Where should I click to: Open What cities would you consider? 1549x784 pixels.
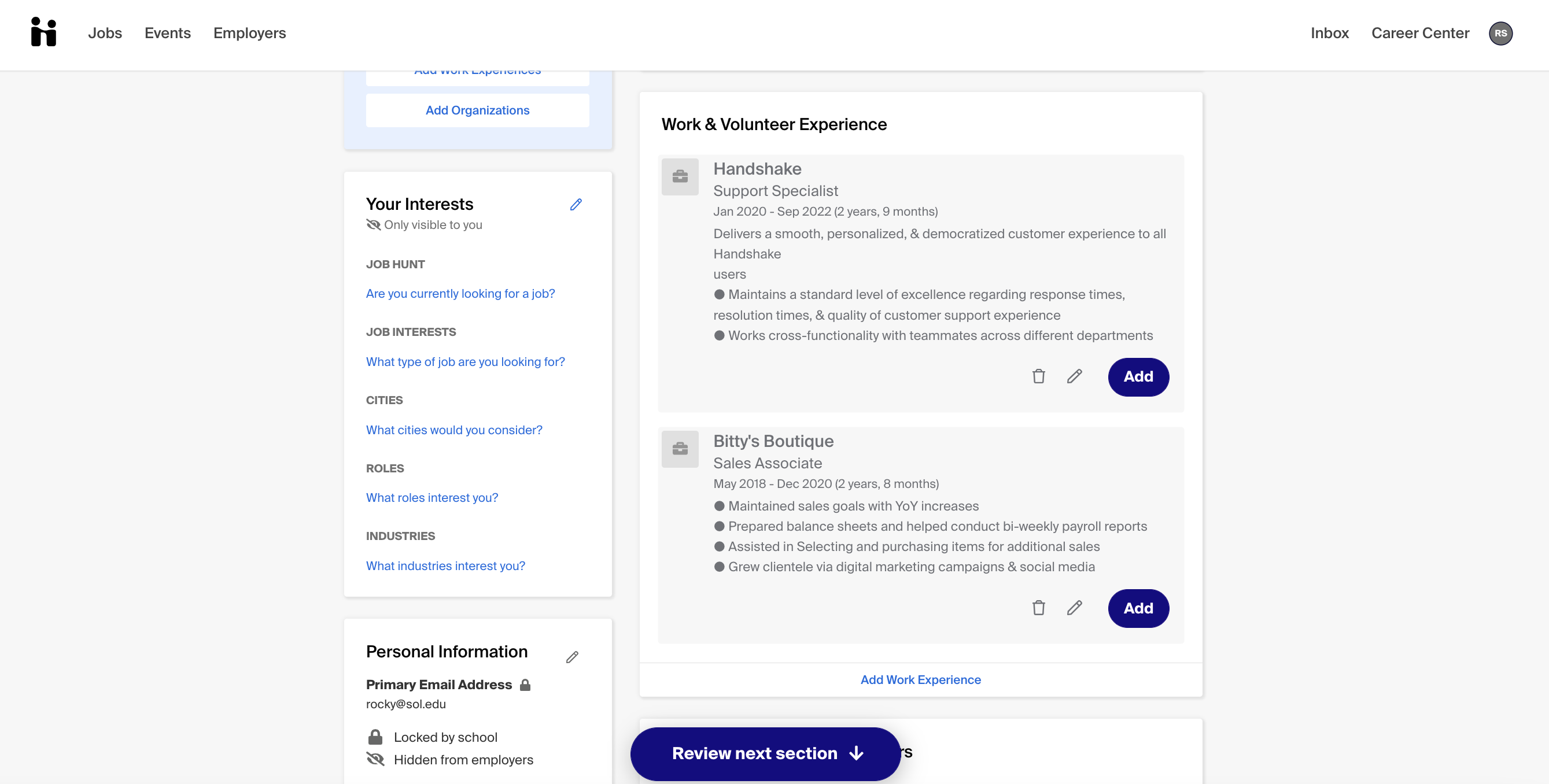[454, 430]
